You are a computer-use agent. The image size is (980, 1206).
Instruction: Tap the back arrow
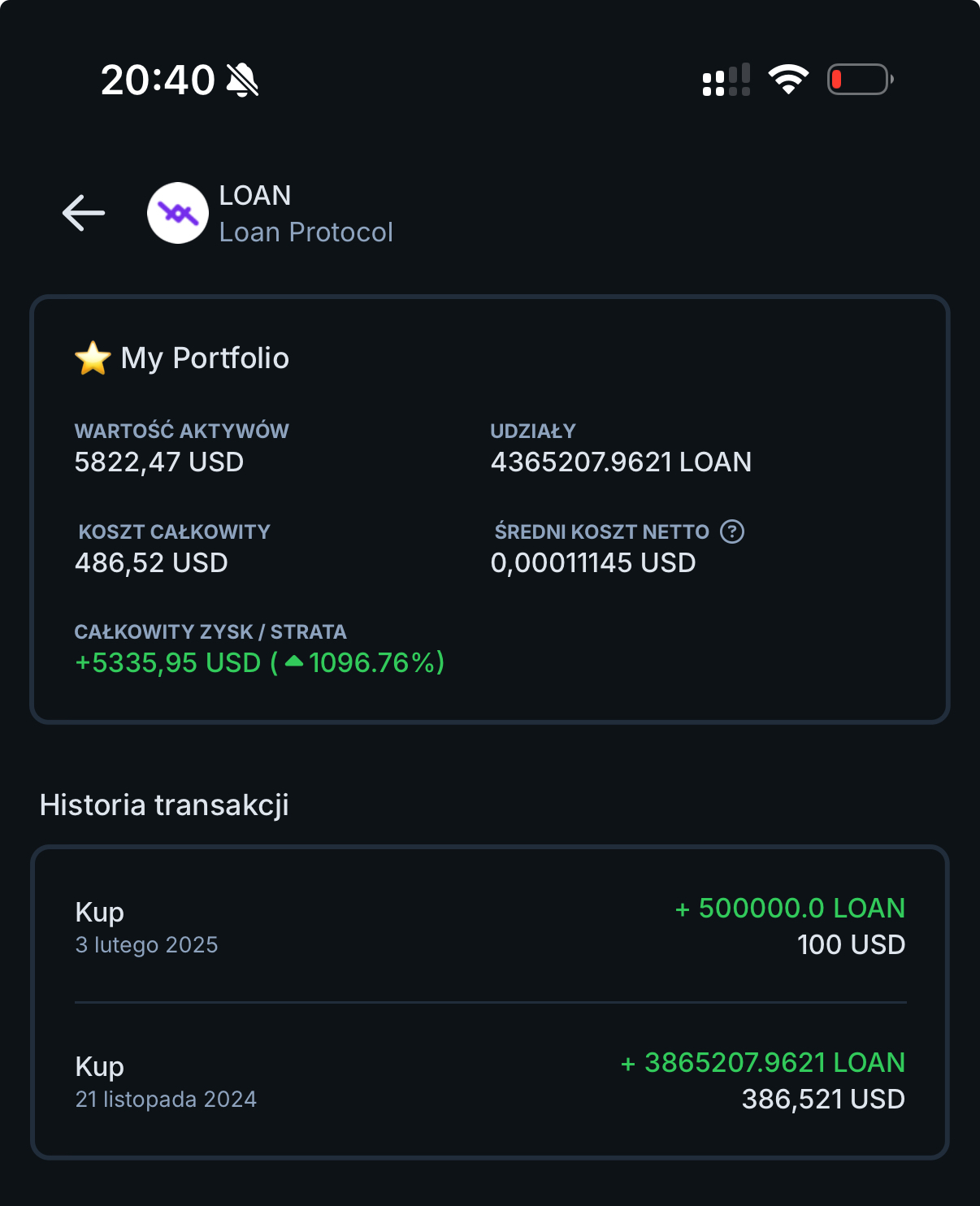[x=84, y=213]
